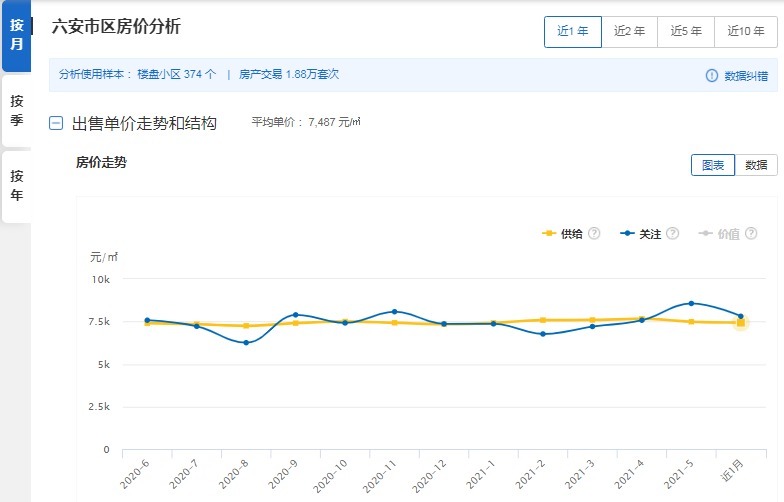Click the 2020-6 x-axis label
Viewport: 784px width, 502px height.
click(135, 474)
